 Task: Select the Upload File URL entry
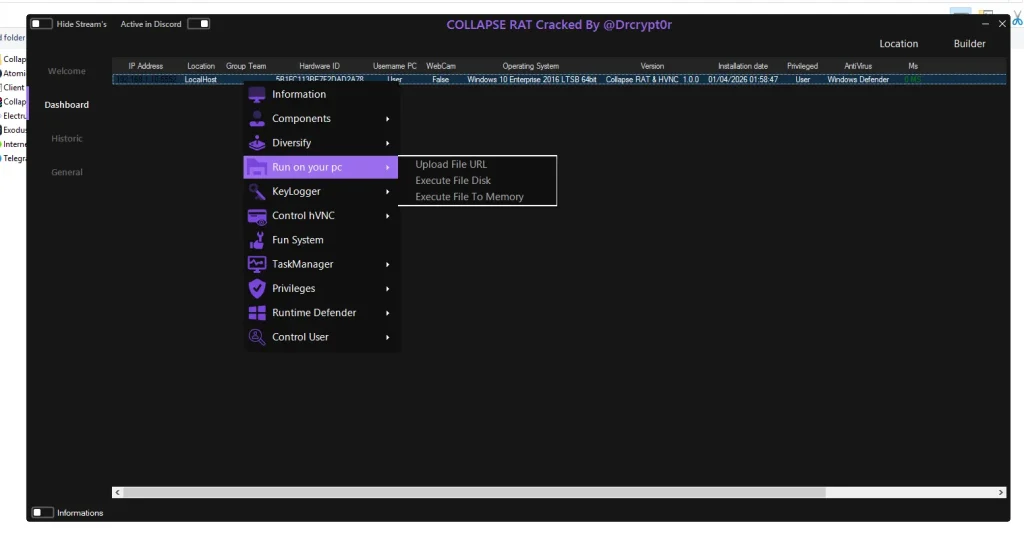pos(451,164)
